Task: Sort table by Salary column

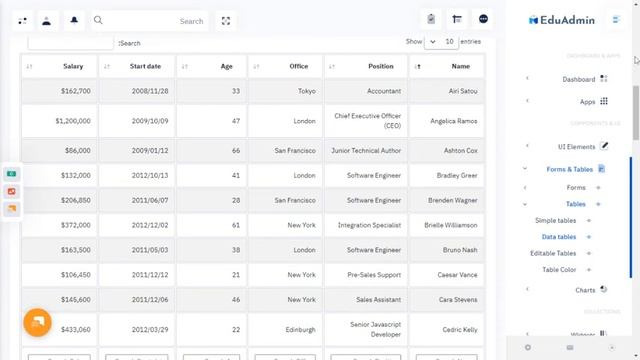Action: coord(60,66)
